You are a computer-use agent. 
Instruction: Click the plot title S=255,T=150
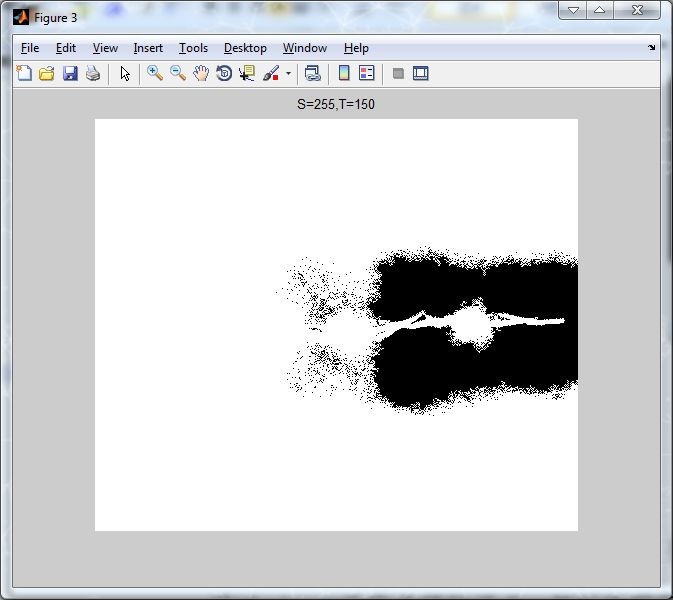[336, 104]
